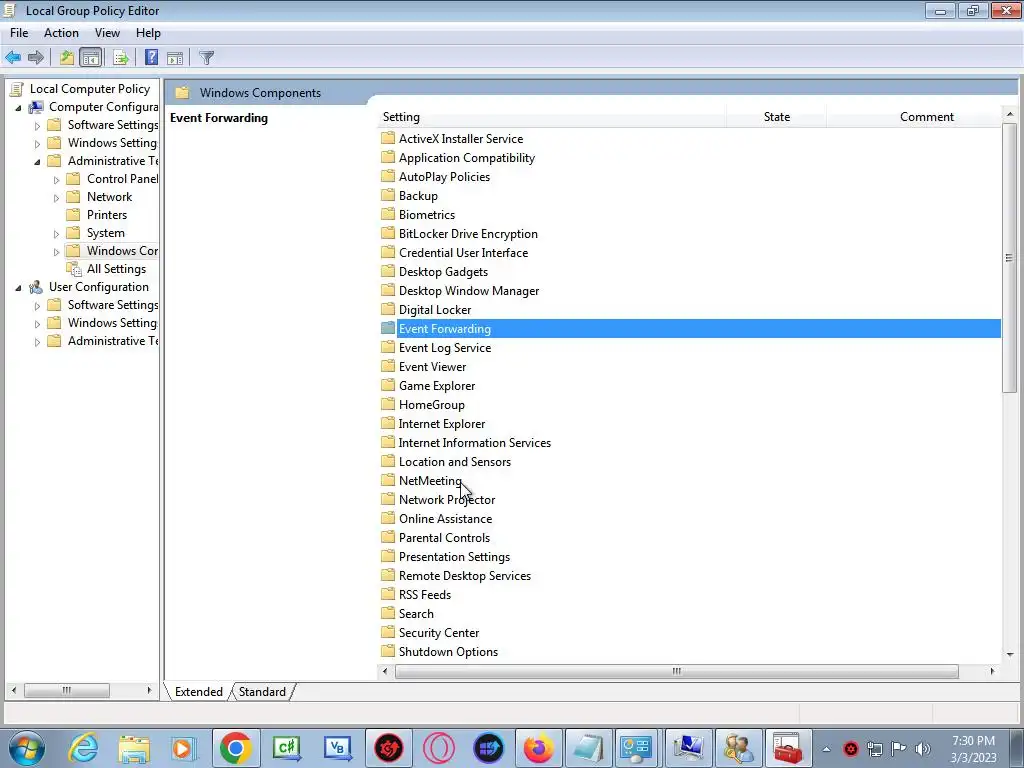Go back using the toolbar Back arrow

[13, 57]
